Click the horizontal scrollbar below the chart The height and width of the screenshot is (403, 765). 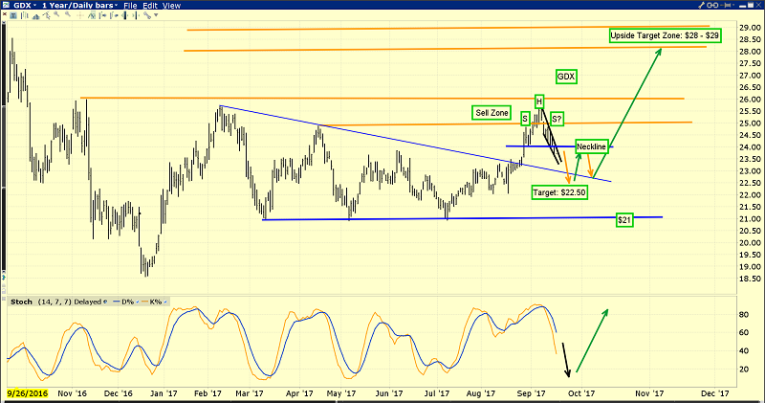click(380, 401)
